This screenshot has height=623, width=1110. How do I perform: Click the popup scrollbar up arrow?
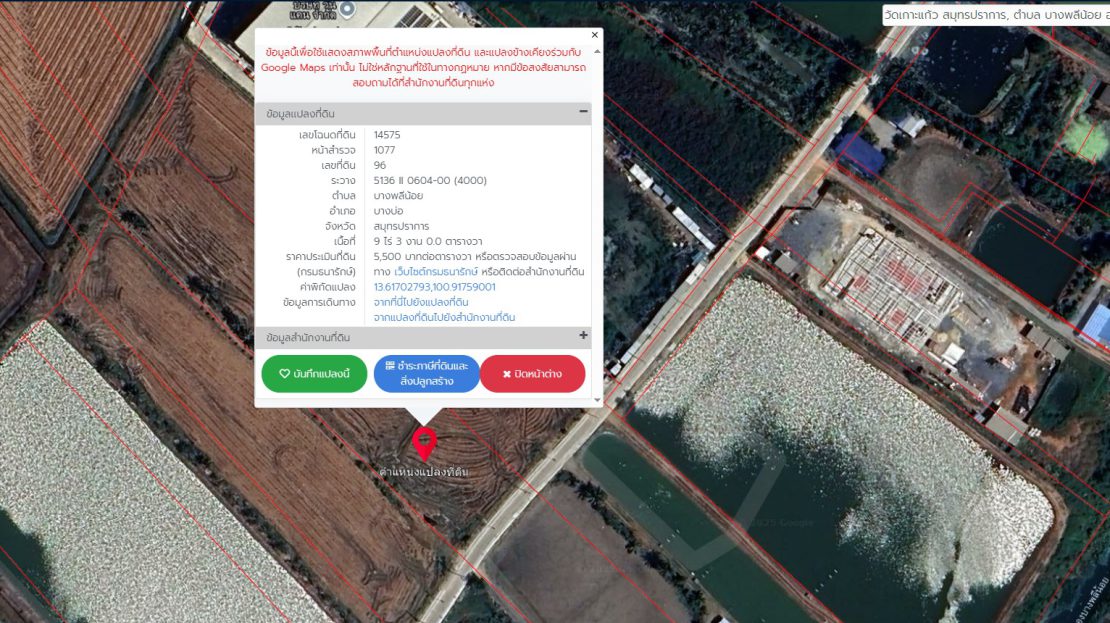pos(597,50)
